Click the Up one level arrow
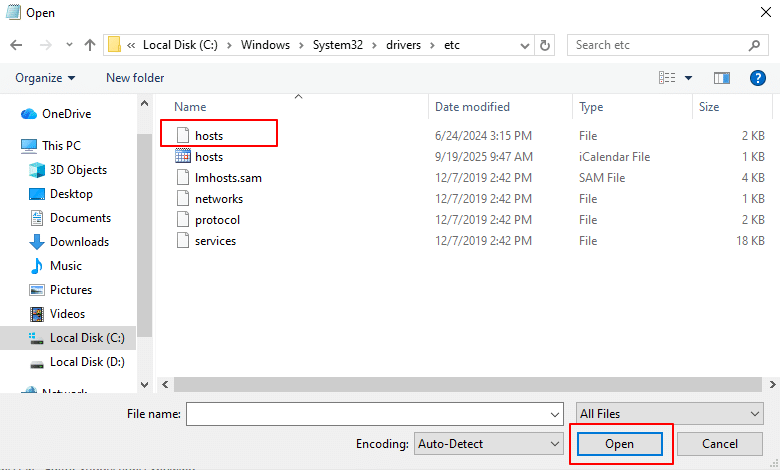Screen dimensions: 780x470 (90, 45)
